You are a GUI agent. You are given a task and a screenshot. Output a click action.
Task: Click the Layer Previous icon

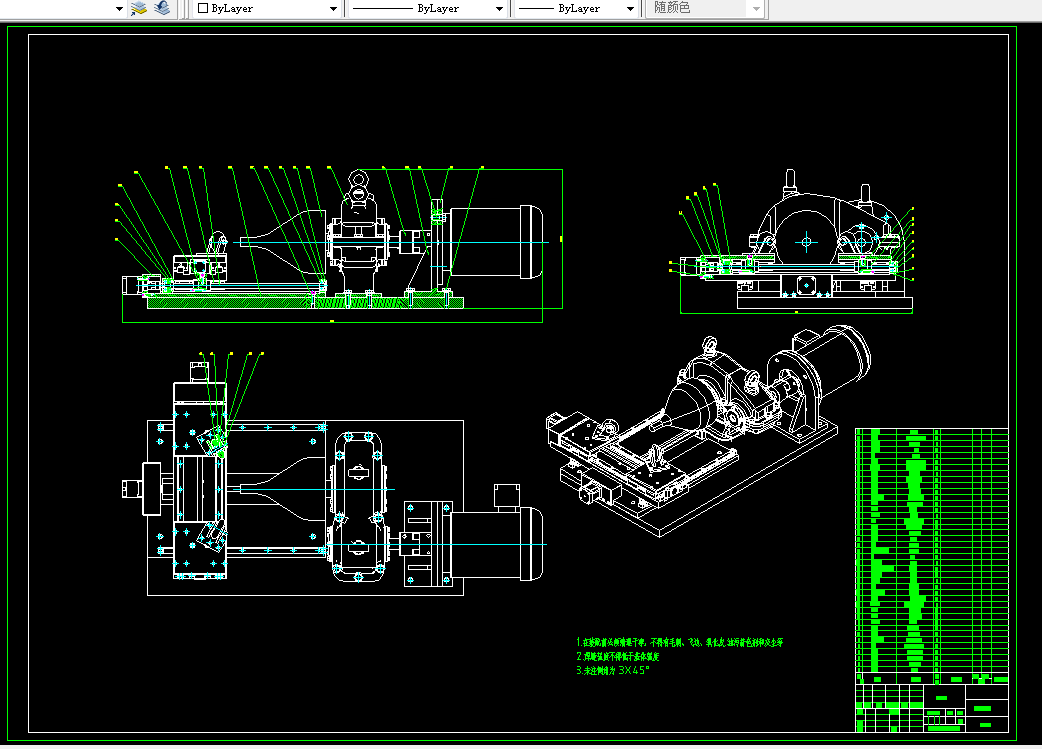(162, 8)
